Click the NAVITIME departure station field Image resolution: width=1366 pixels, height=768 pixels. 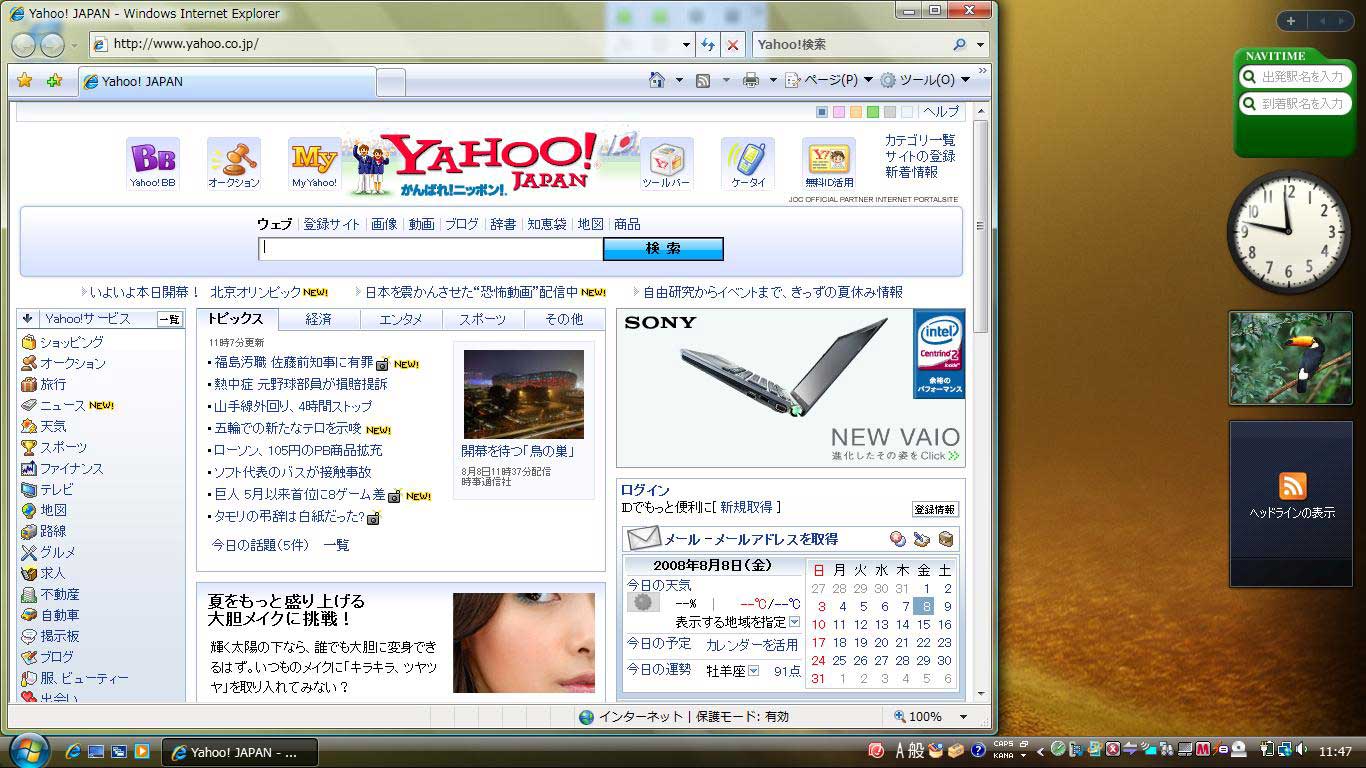[1295, 77]
